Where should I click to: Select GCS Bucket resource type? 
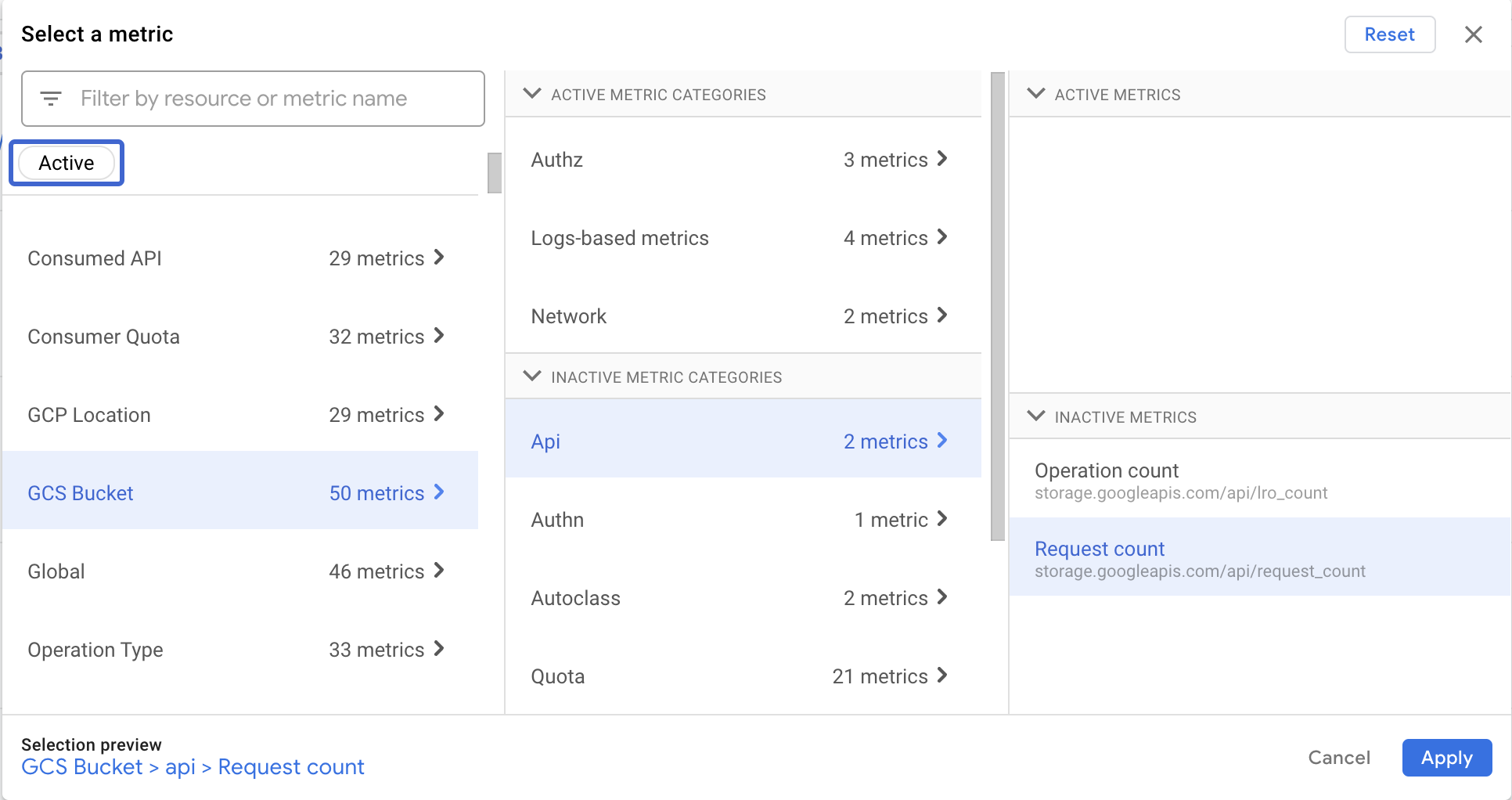pyautogui.click(x=240, y=490)
